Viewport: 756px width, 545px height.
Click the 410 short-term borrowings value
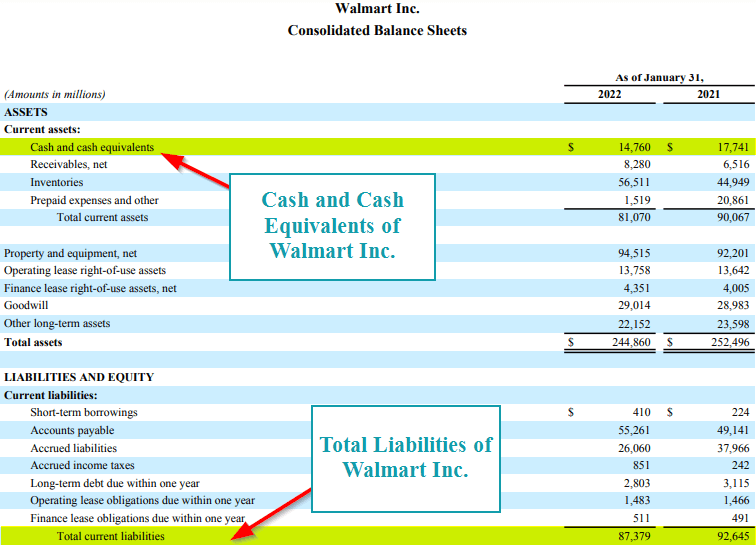click(x=642, y=412)
